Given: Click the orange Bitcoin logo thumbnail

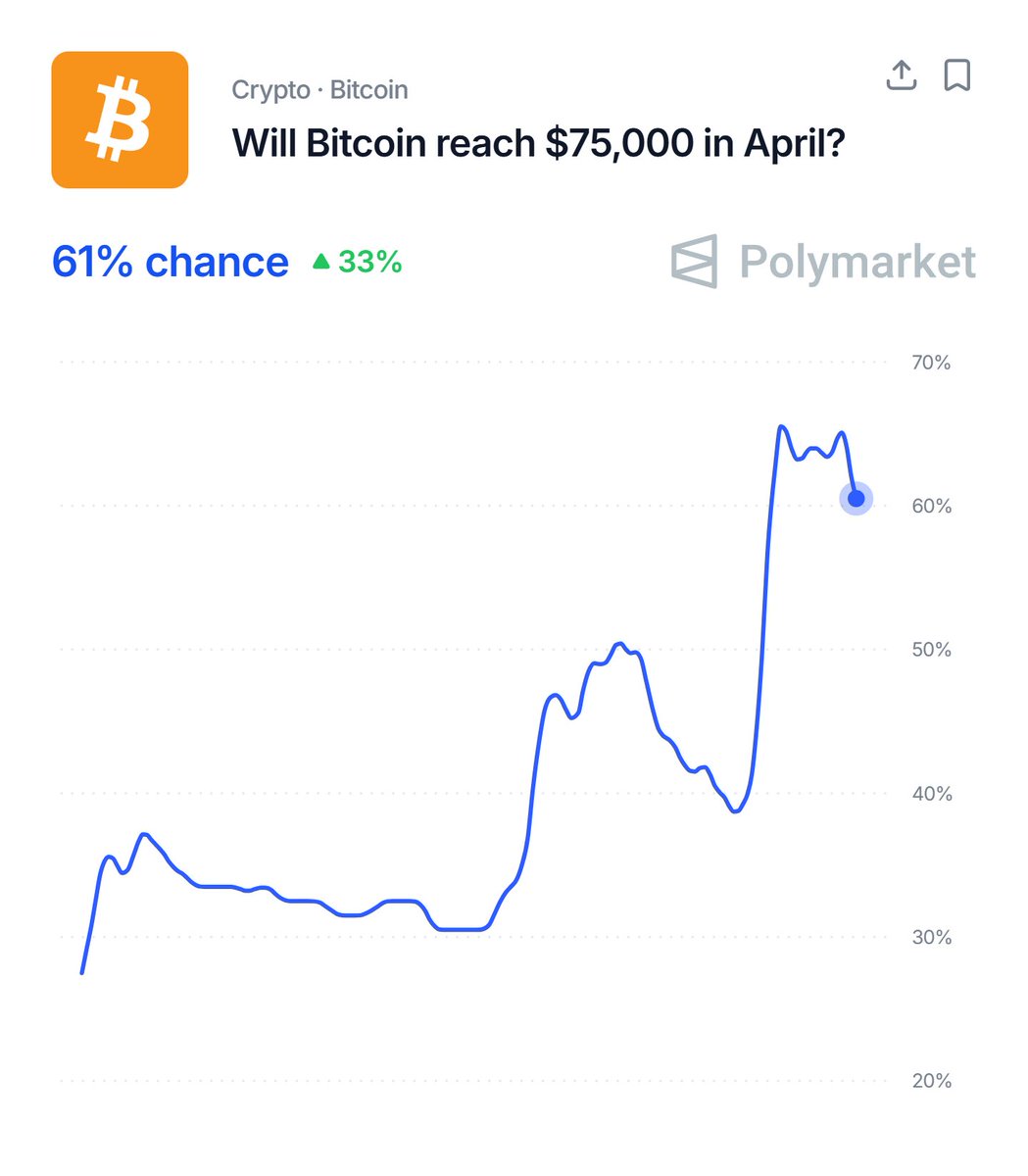Looking at the screenshot, I should pos(120,120).
